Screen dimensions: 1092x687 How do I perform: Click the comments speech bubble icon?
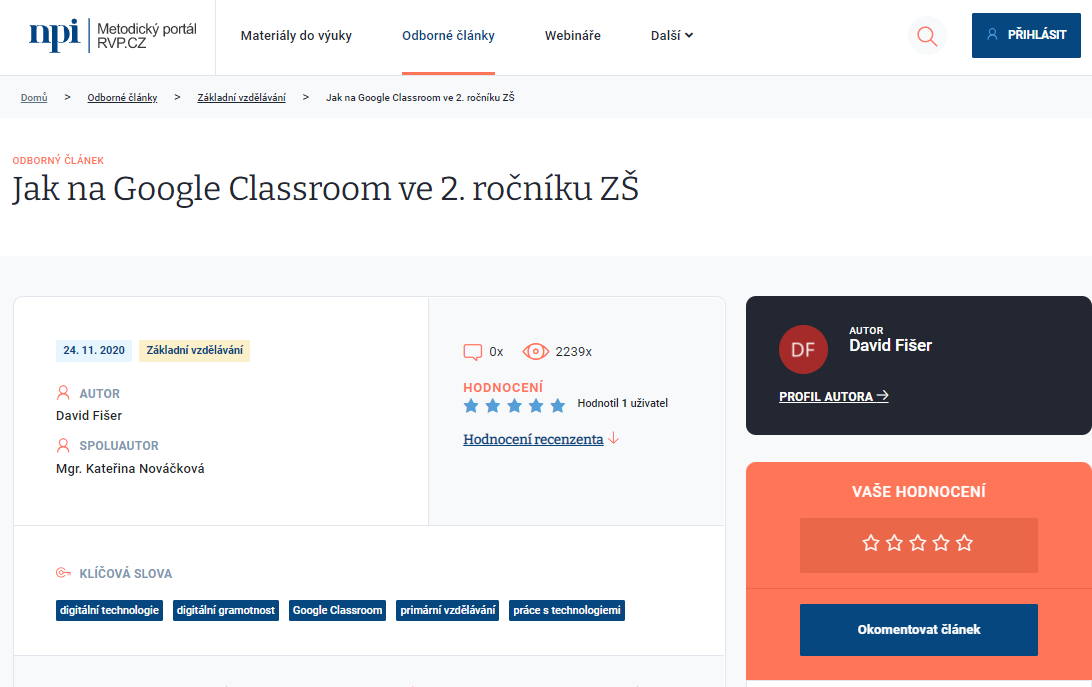click(x=473, y=352)
